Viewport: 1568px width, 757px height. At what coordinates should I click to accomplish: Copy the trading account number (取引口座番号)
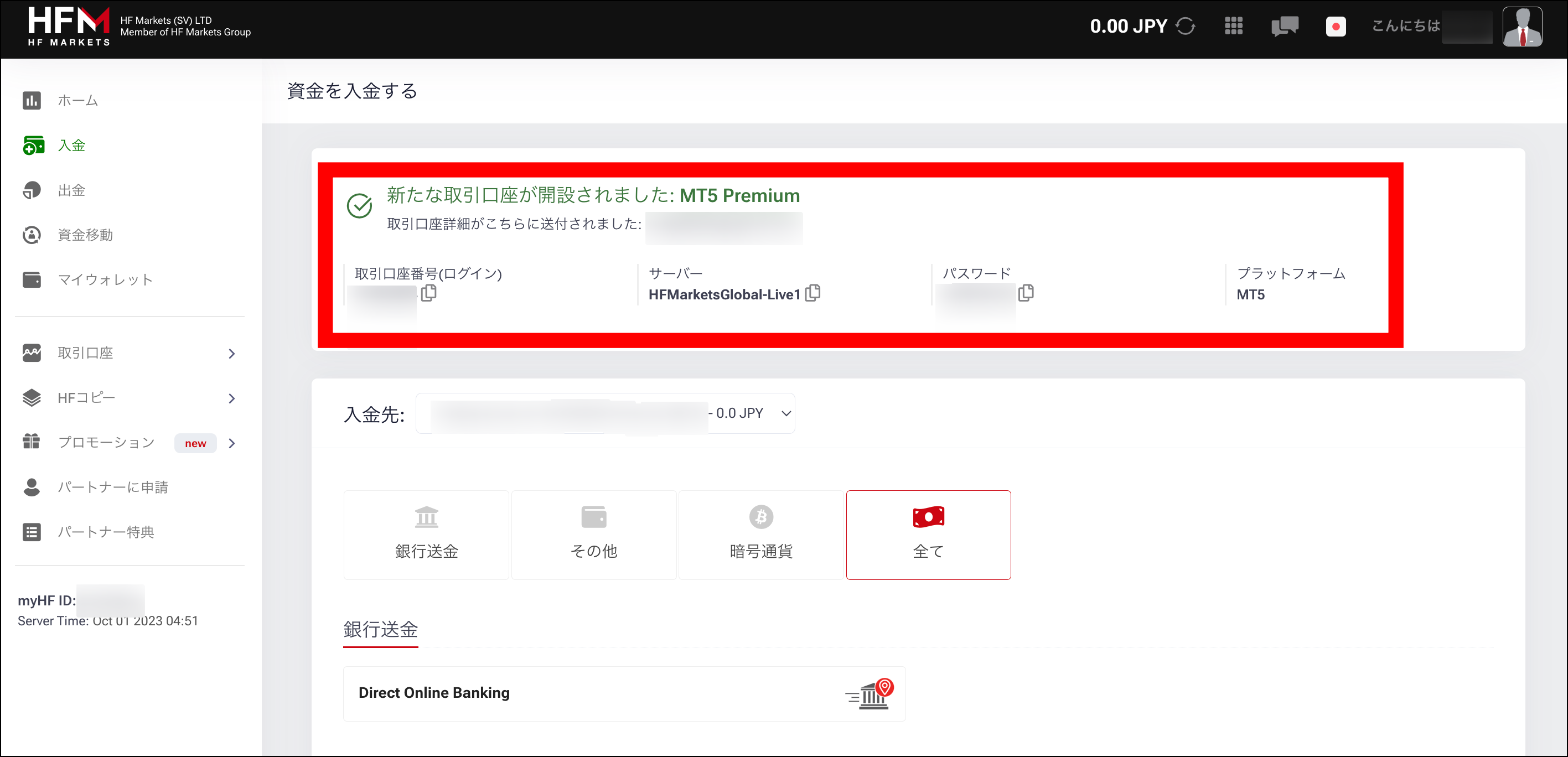coord(429,293)
